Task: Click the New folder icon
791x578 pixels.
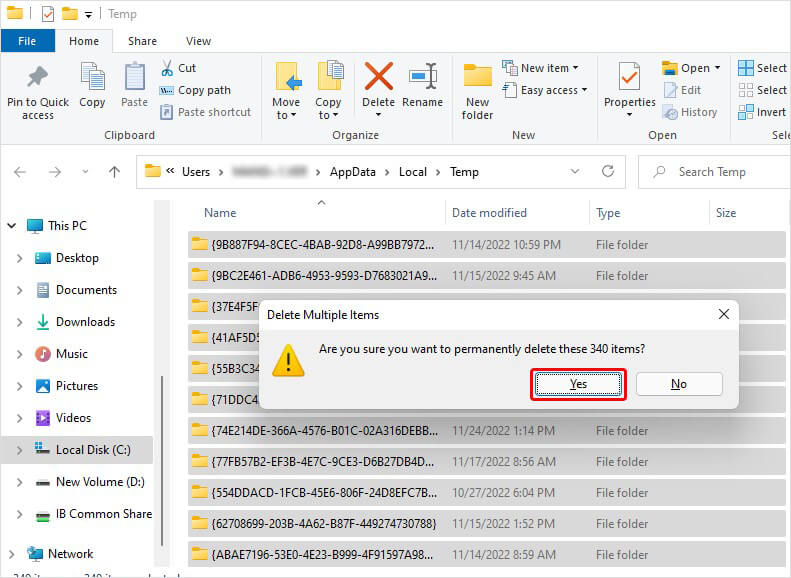Action: (x=477, y=76)
